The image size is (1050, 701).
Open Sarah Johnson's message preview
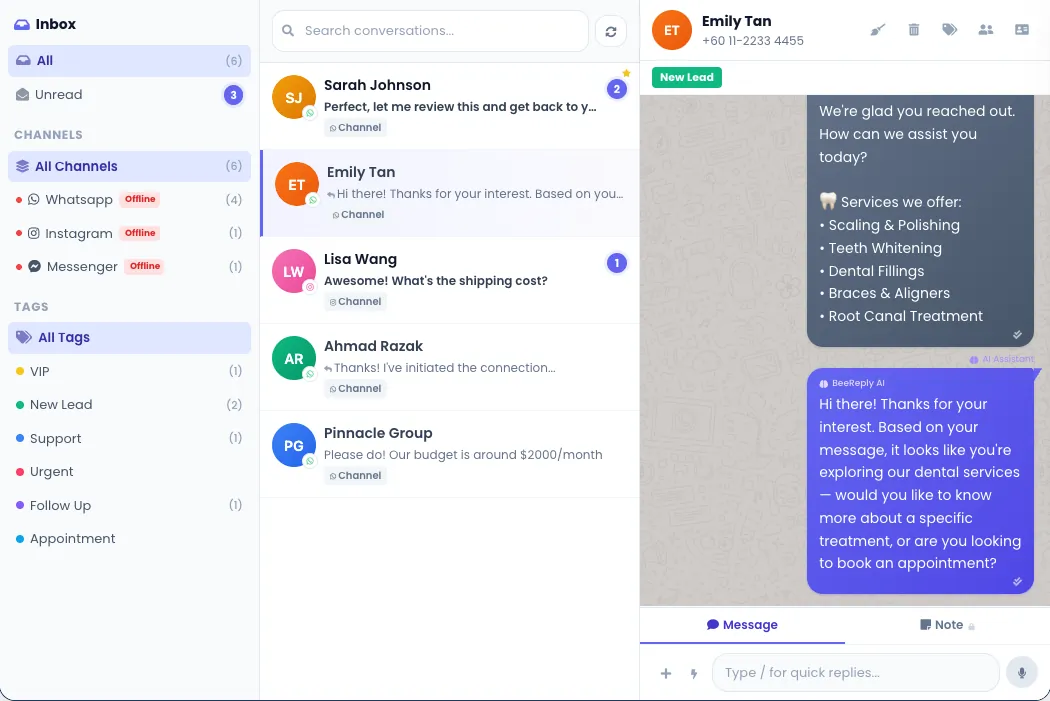pos(460,107)
